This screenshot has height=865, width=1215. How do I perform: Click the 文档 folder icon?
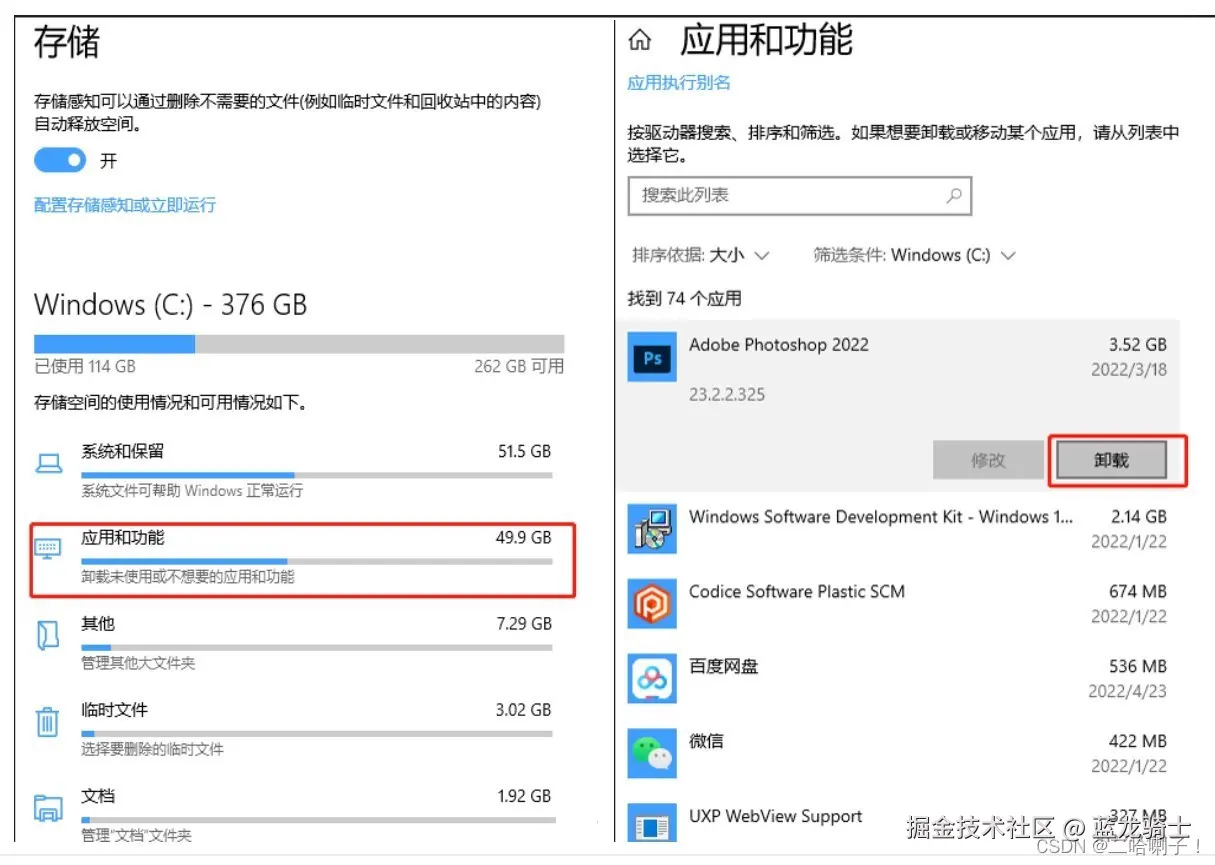48,807
